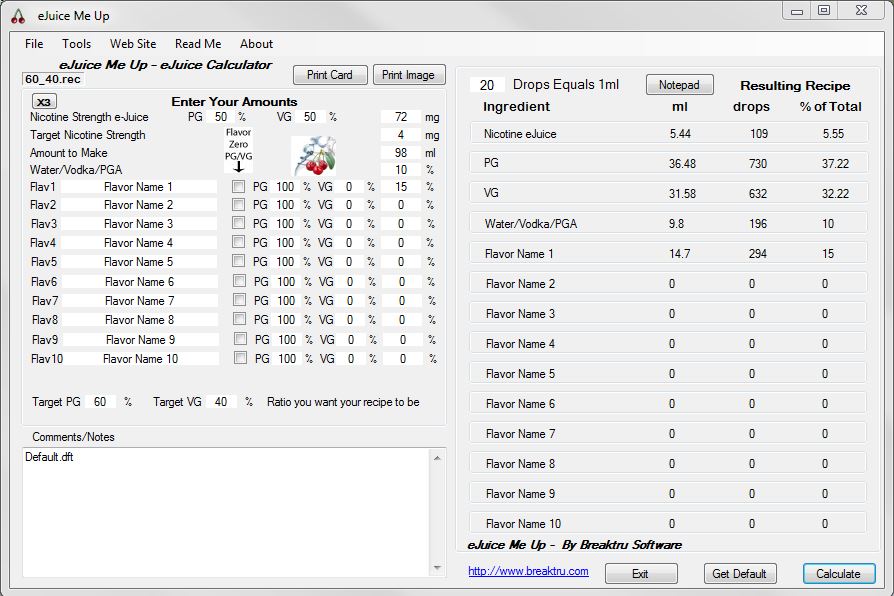Click the Target Nicotine Strength mg field
The image size is (894, 596).
point(401,135)
